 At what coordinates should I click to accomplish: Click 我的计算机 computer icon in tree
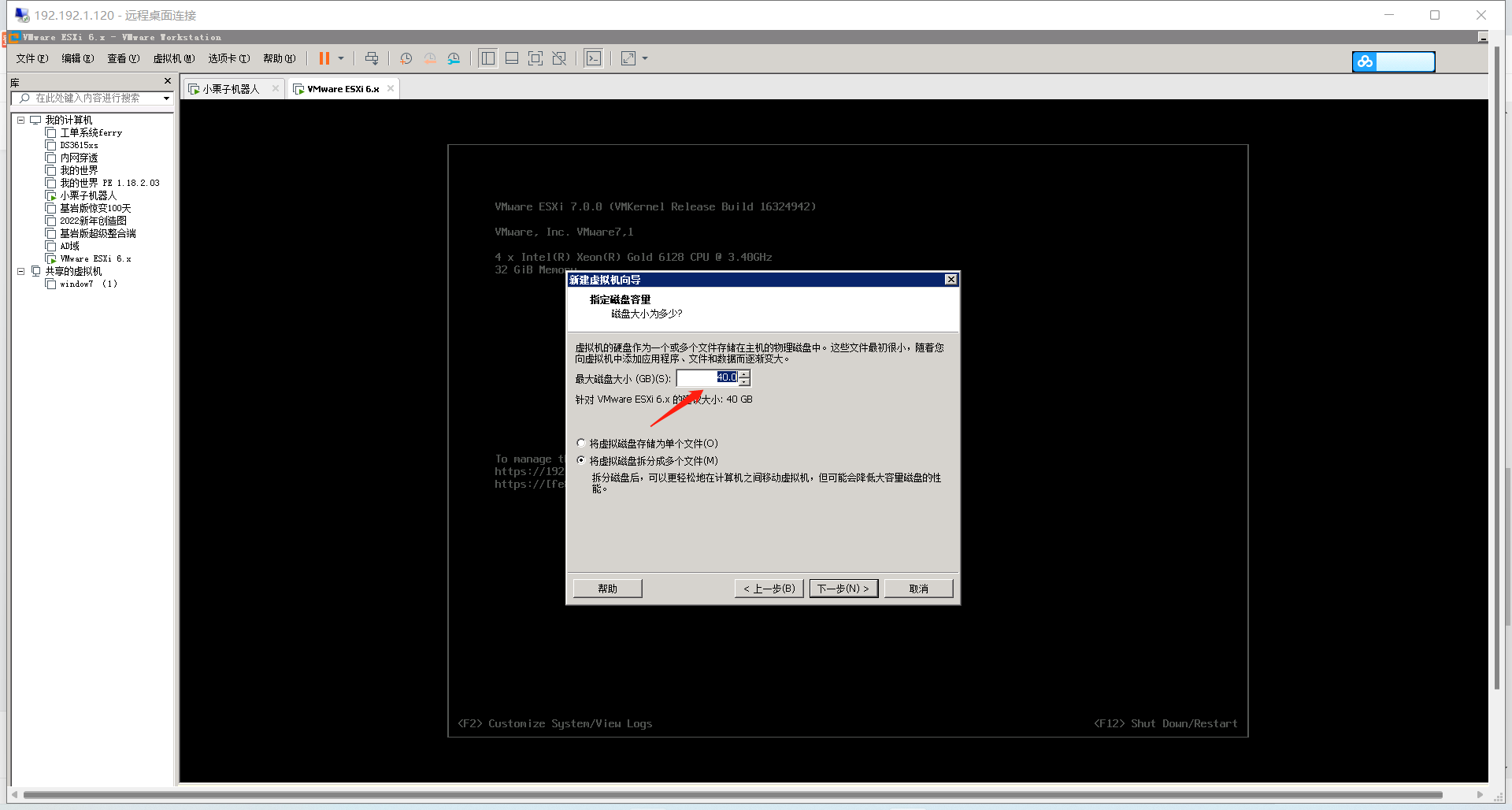35,121
